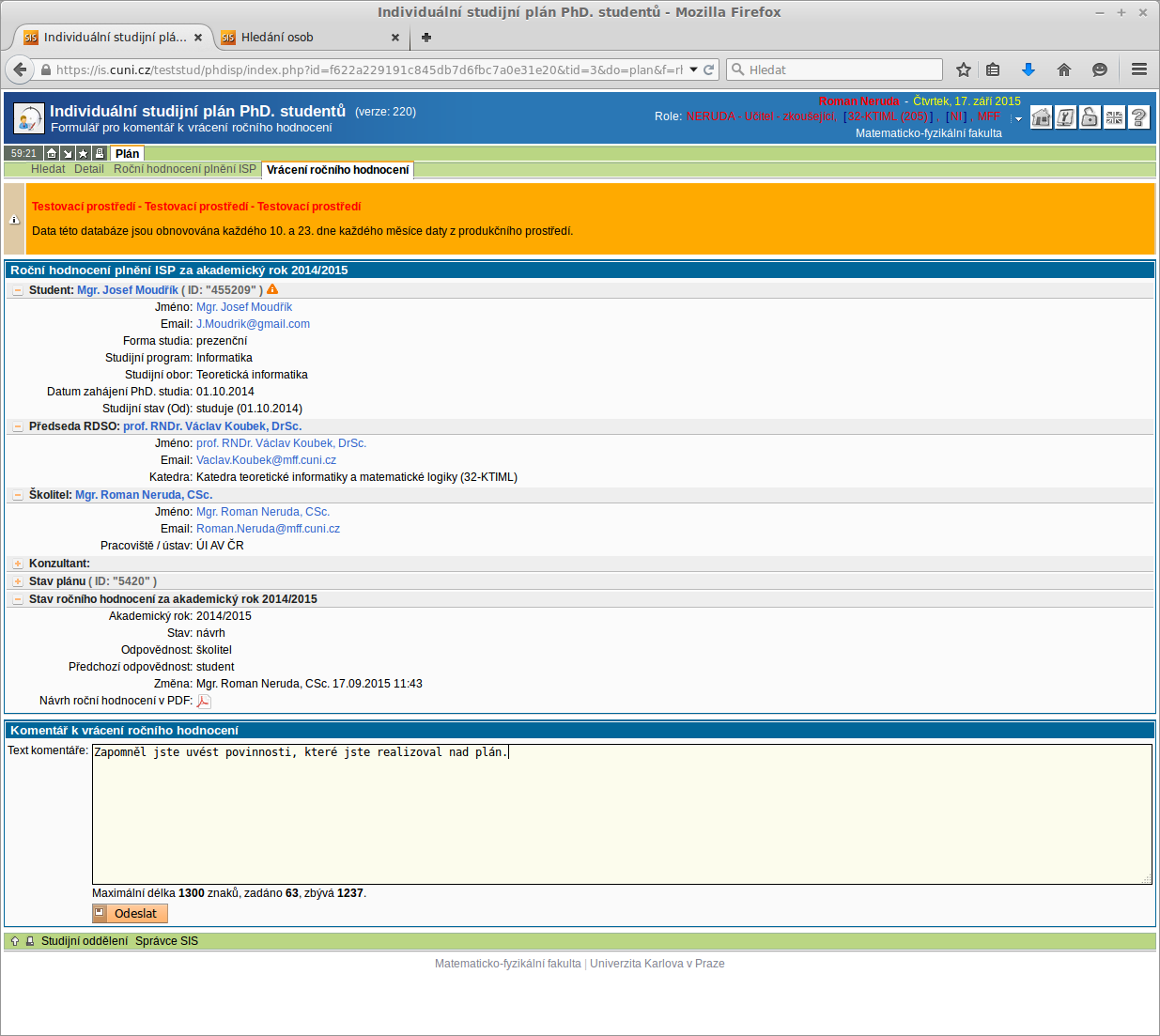
Task: Open the Studijní oddělení footer link
Action: pos(85,941)
